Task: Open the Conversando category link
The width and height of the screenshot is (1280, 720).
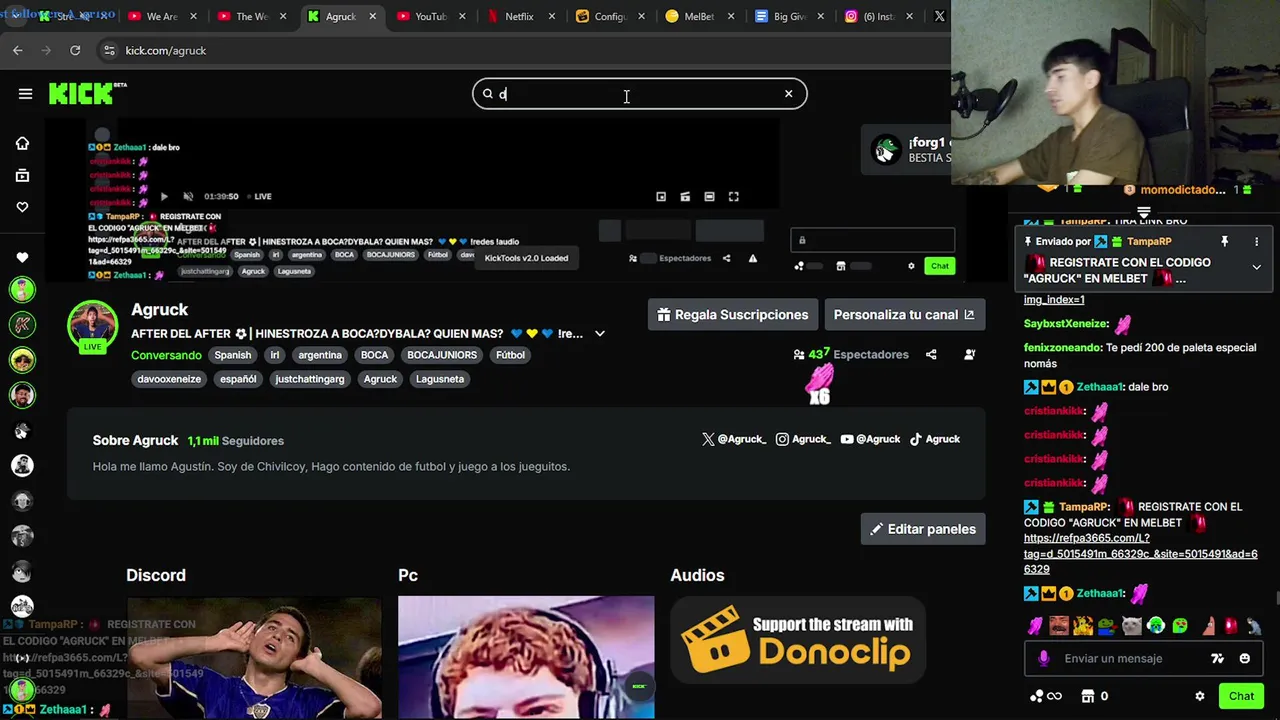Action: tap(166, 355)
